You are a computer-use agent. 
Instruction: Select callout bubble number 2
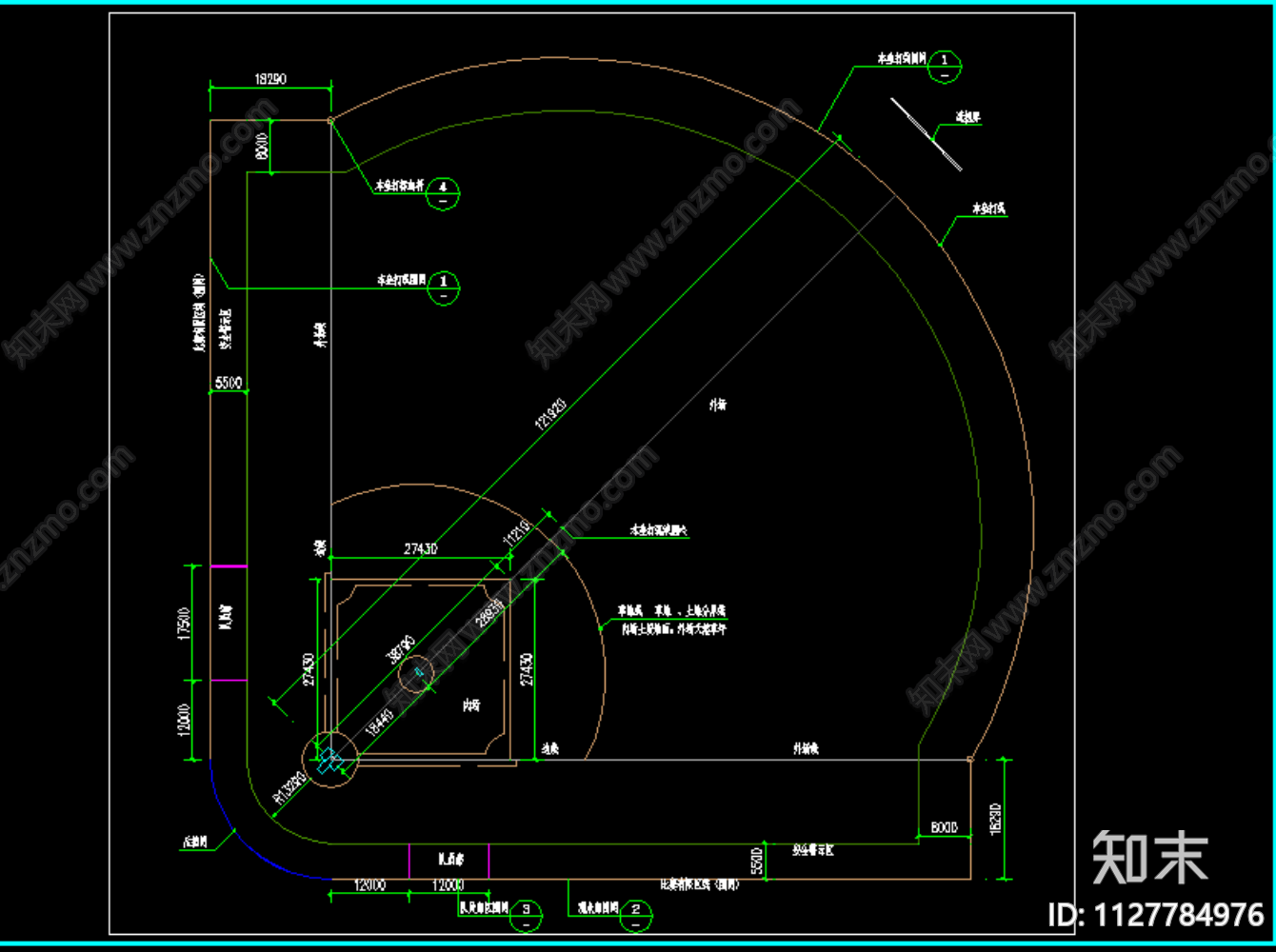(636, 915)
